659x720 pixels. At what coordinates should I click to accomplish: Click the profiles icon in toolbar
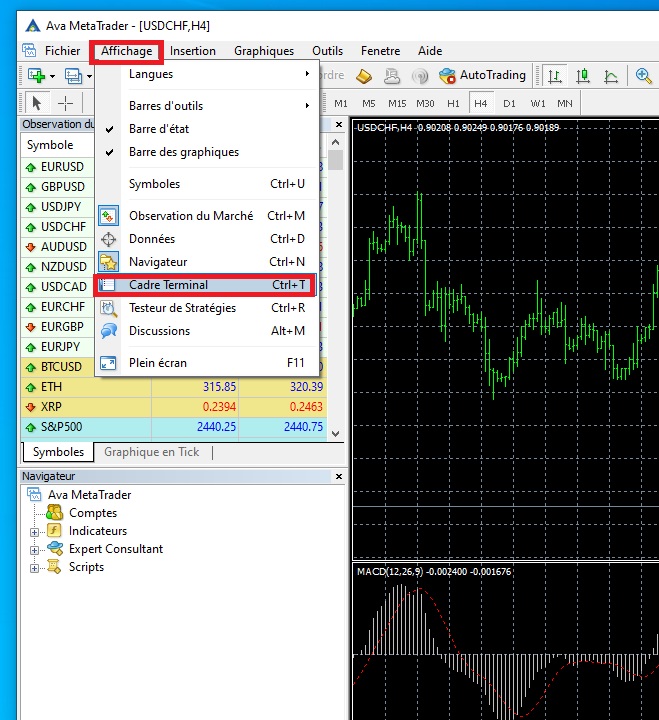coord(73,76)
